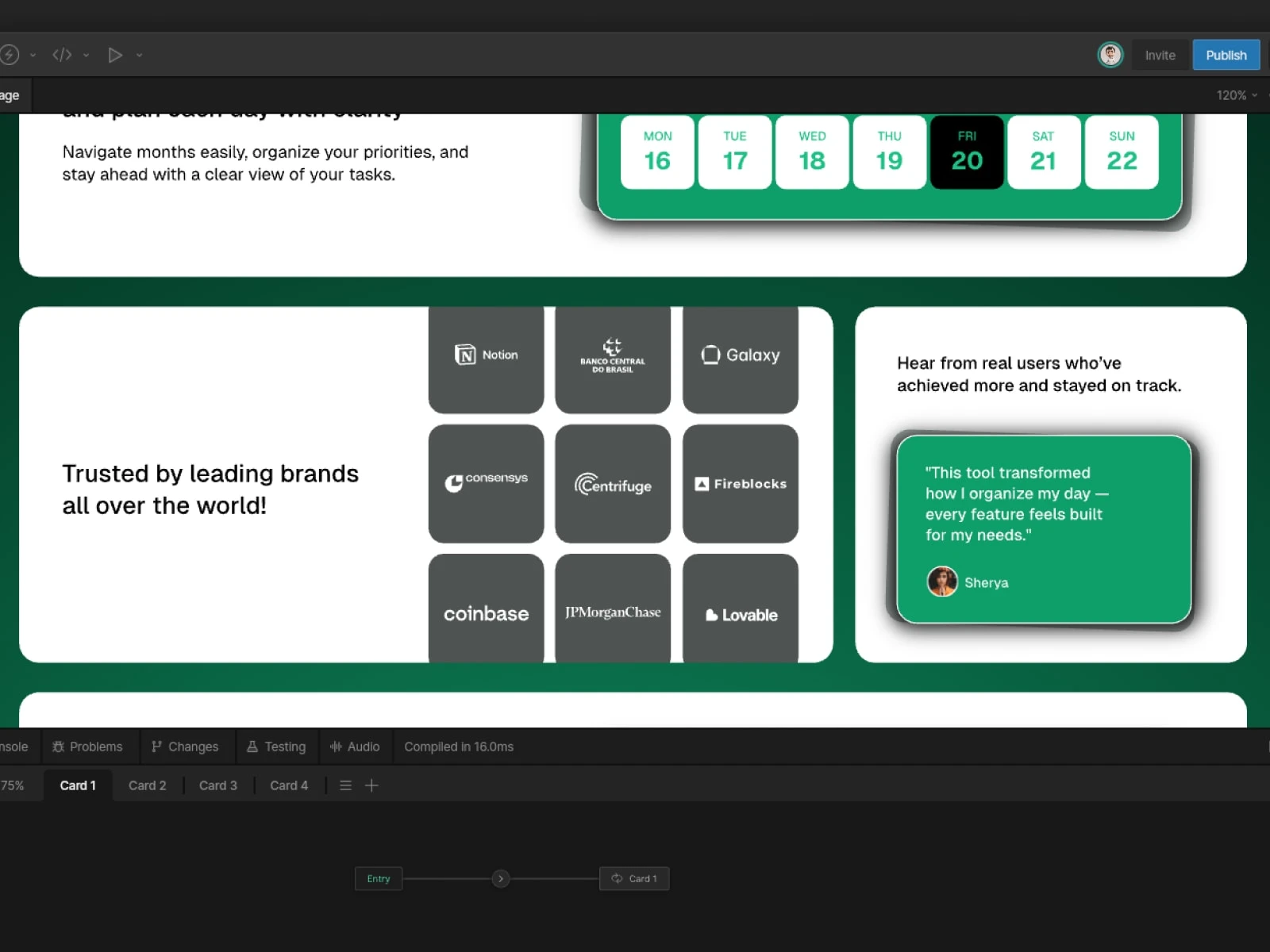Pick WED 18 in the calendar

pyautogui.click(x=812, y=152)
